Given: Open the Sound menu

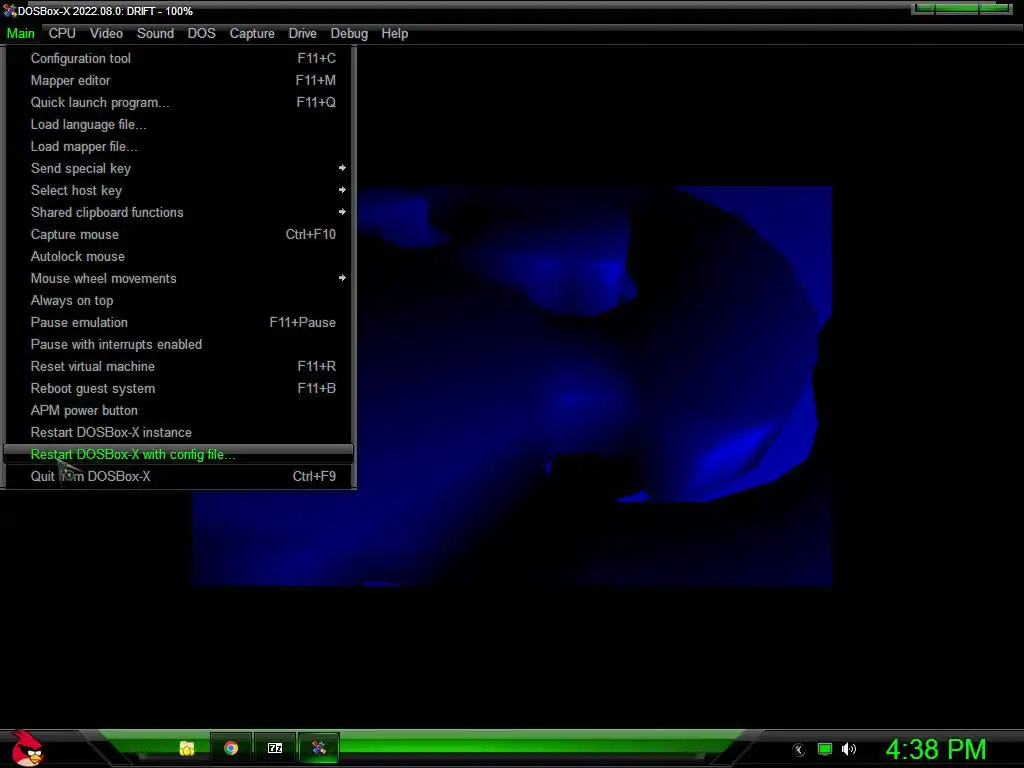Looking at the screenshot, I should 155,33.
